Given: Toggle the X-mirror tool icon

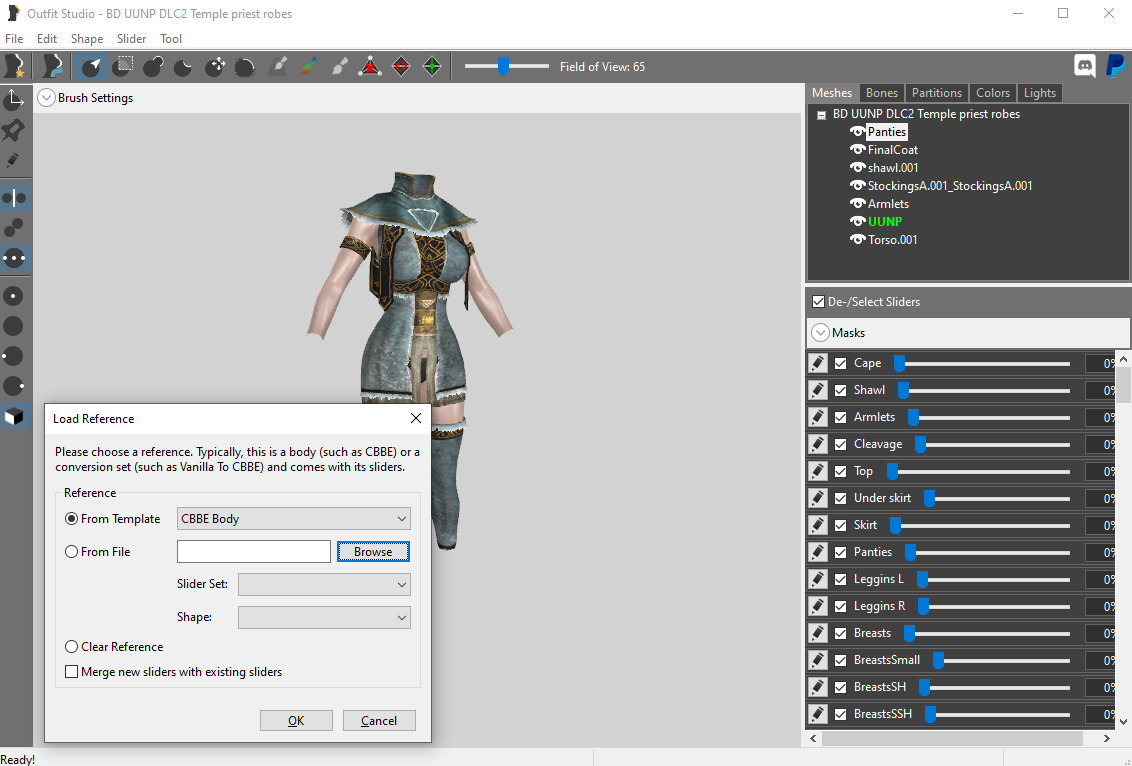Looking at the screenshot, I should click(x=14, y=197).
